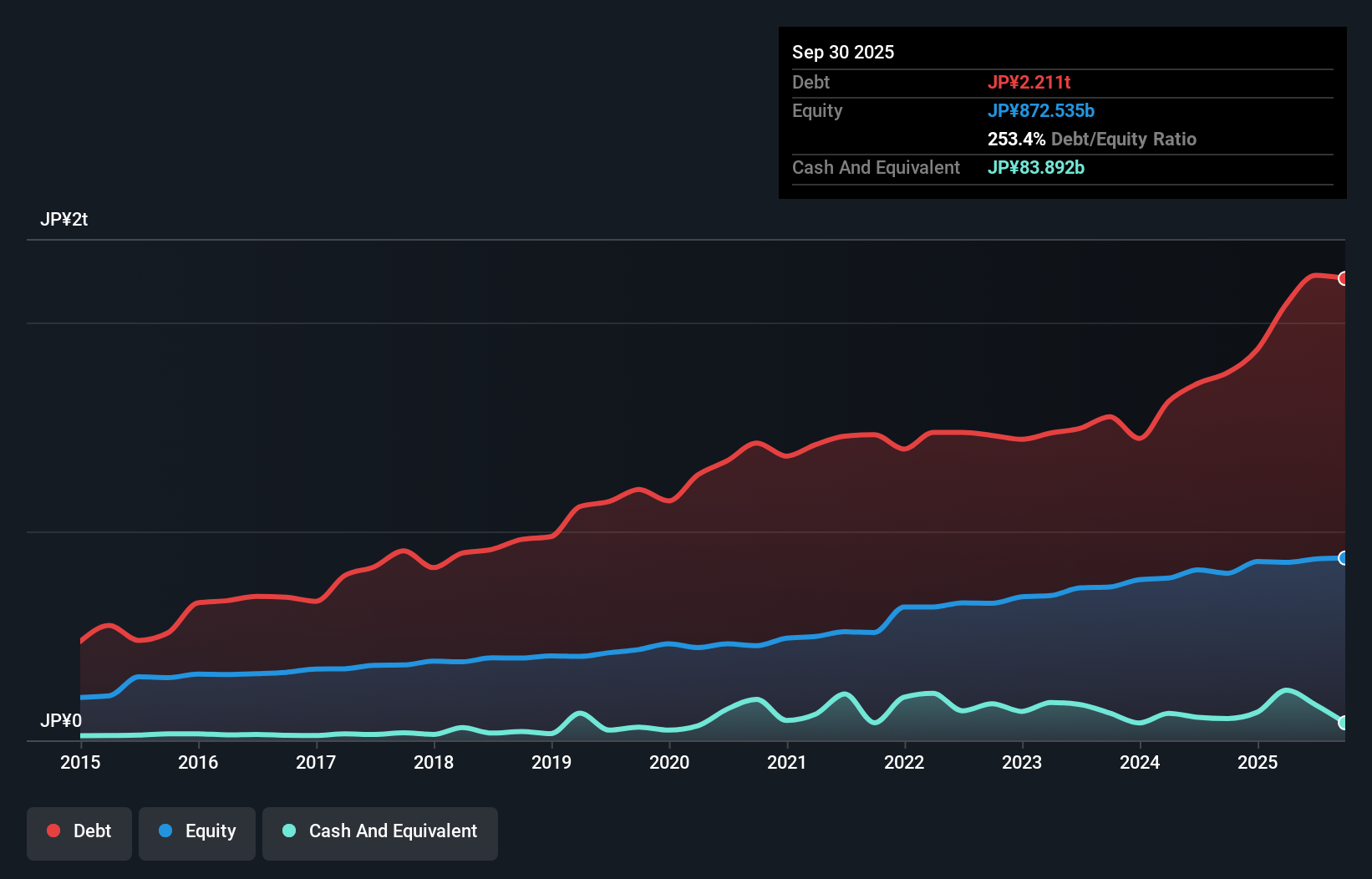Select the 2020 axis label

[668, 763]
